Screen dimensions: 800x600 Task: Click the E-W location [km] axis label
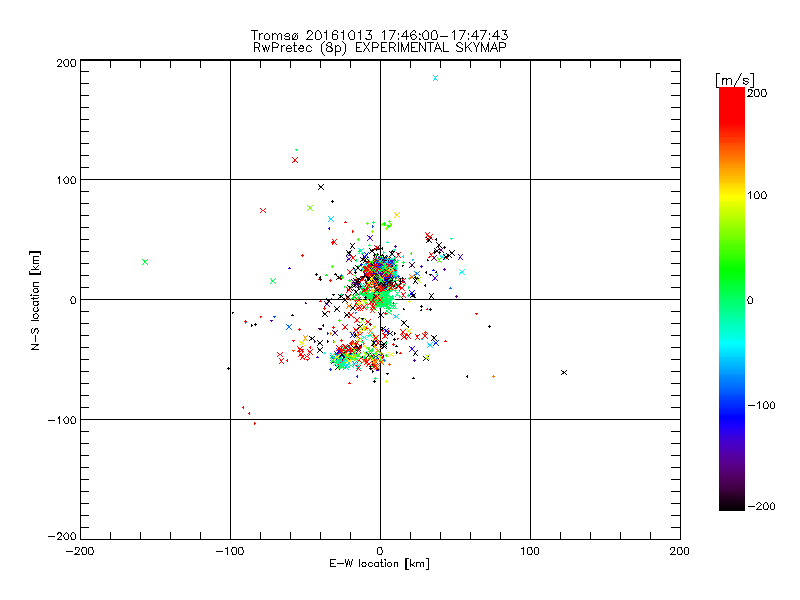pyautogui.click(x=379, y=564)
